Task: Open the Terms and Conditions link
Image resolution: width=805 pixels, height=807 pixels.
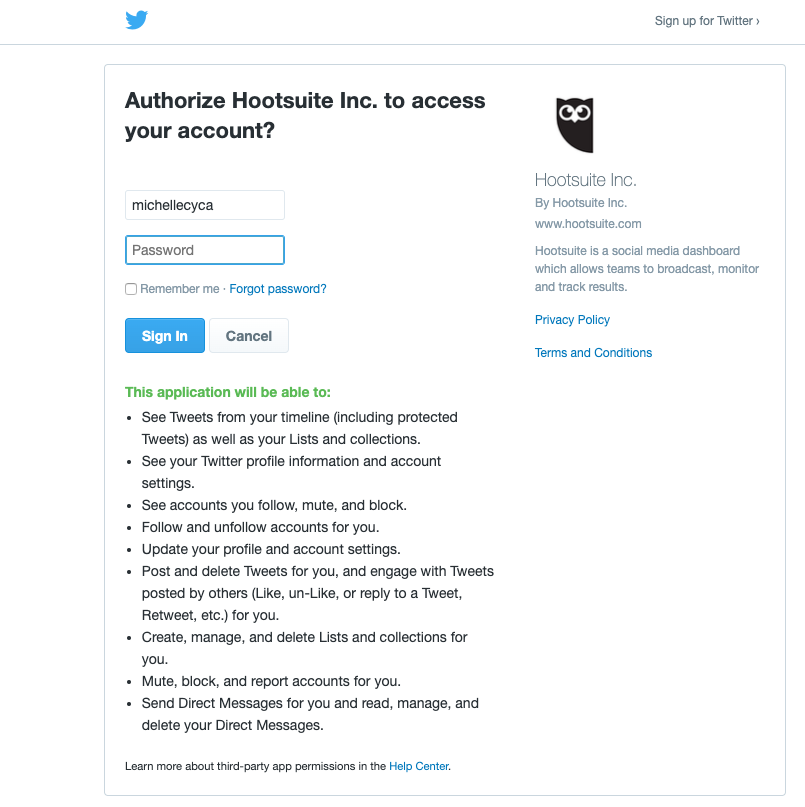Action: point(593,353)
